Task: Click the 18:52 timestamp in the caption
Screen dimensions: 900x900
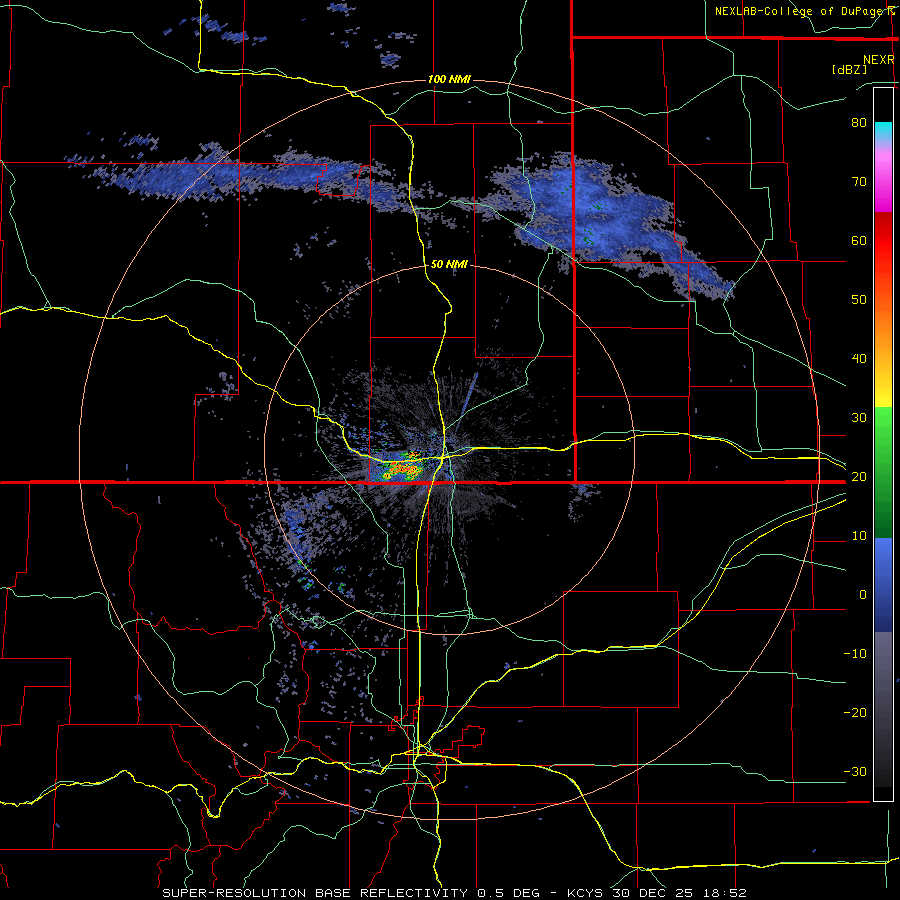Action: [x=727, y=893]
